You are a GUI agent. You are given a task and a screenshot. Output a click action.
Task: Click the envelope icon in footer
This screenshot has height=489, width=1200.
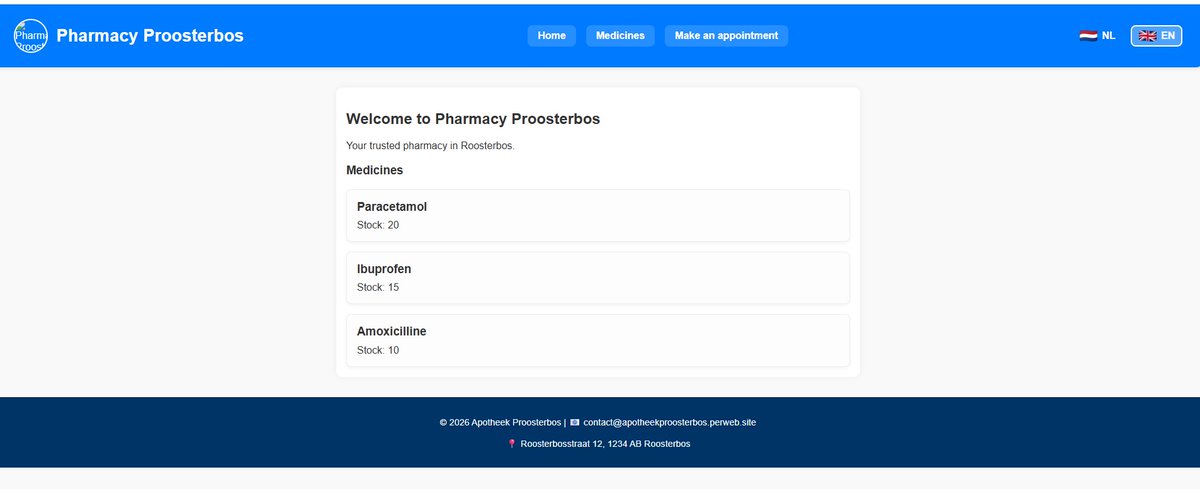[575, 422]
